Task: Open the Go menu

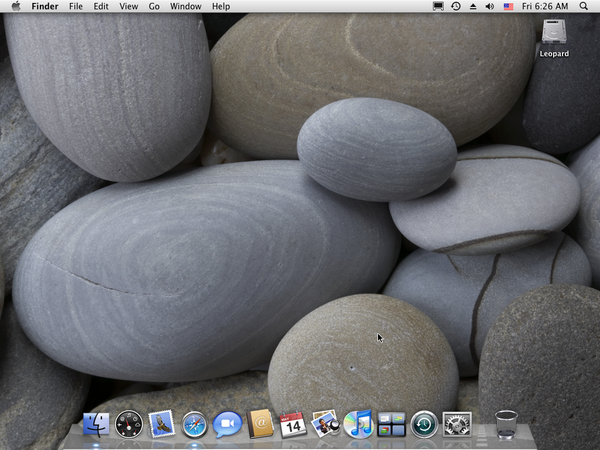Action: (x=154, y=6)
